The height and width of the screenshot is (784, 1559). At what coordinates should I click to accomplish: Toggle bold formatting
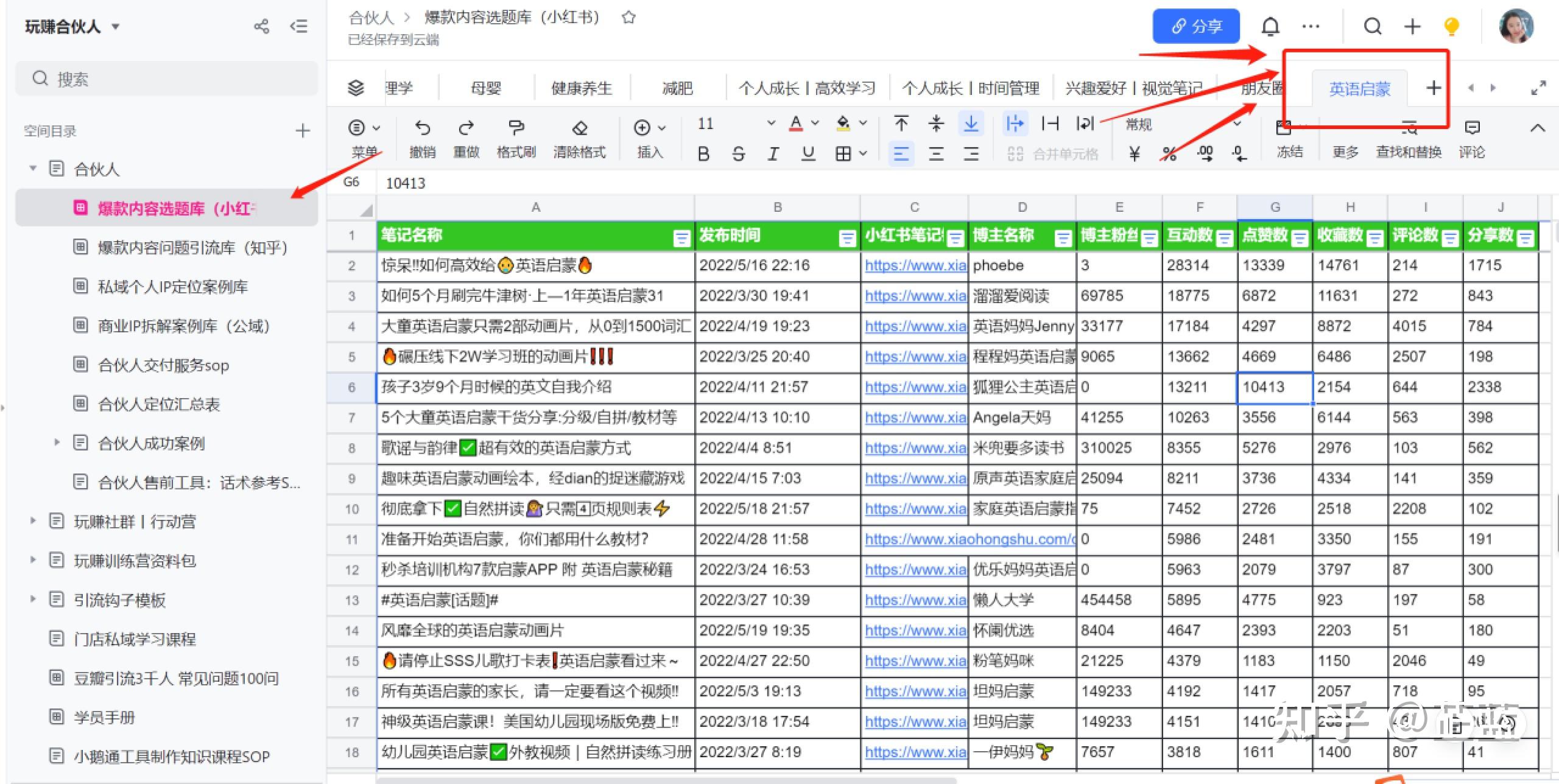703,153
